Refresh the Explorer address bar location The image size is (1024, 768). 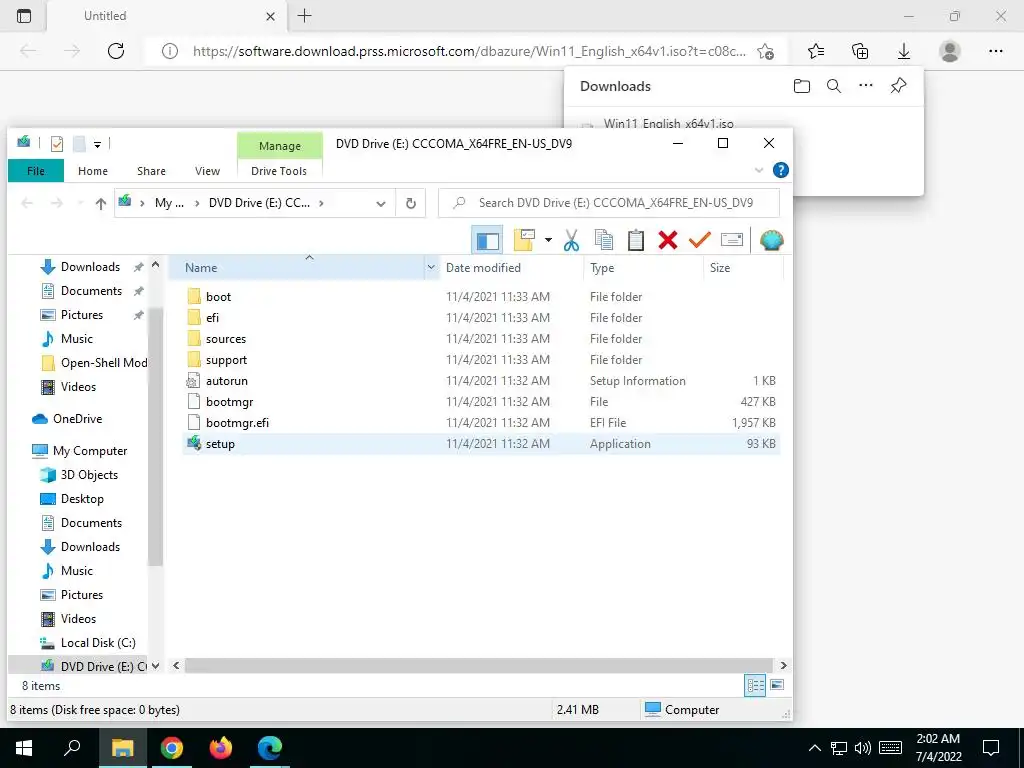coord(411,203)
